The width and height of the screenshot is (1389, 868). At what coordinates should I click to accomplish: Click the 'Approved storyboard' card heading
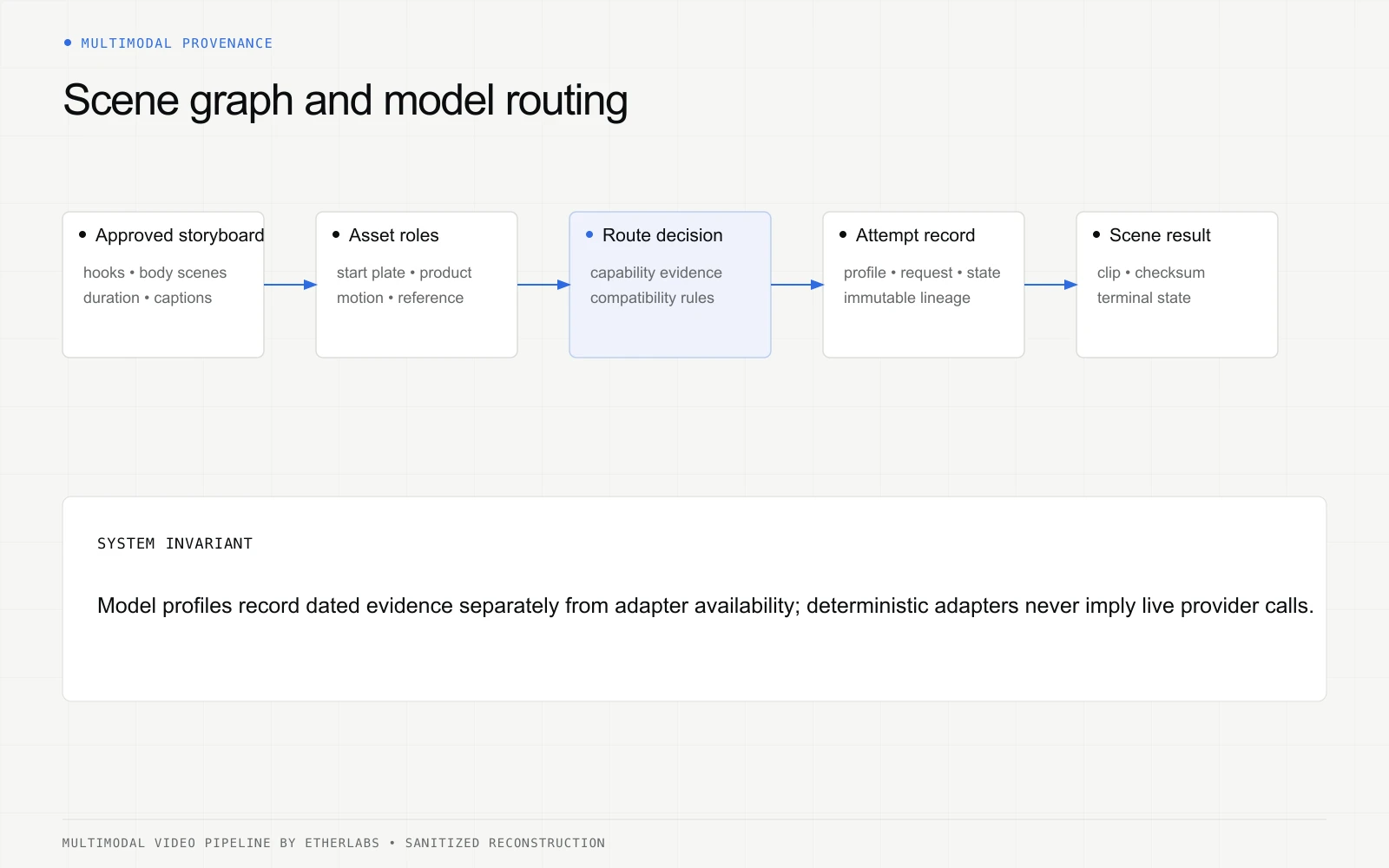(x=180, y=235)
